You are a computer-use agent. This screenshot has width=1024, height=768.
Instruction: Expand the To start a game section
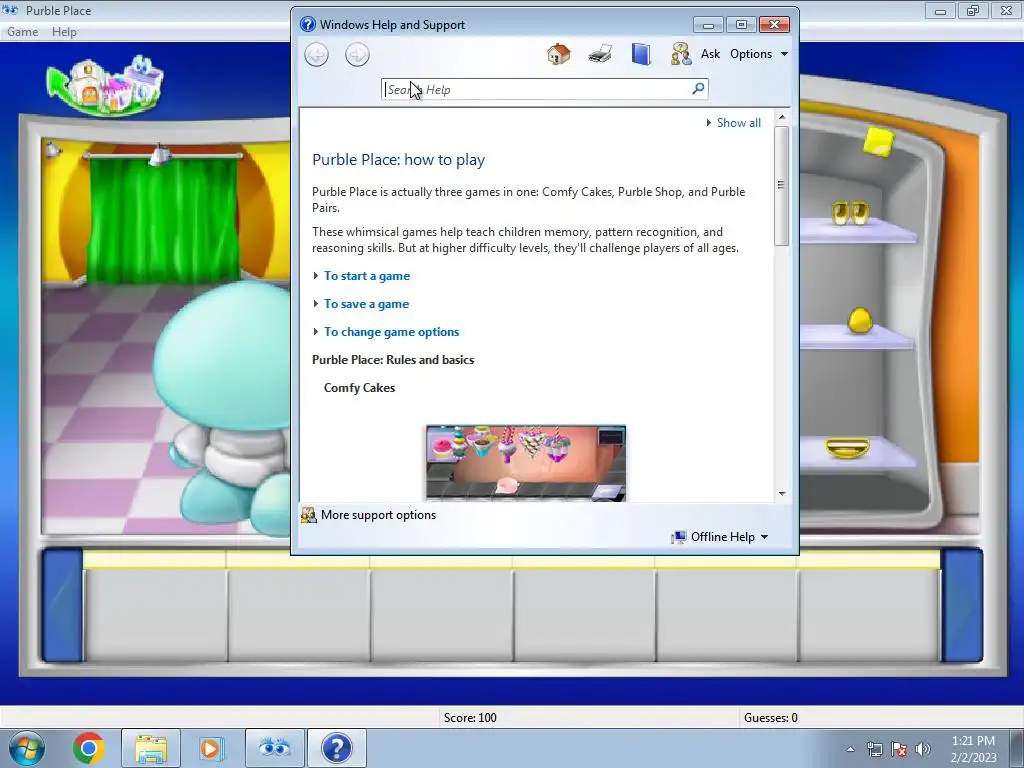point(366,276)
